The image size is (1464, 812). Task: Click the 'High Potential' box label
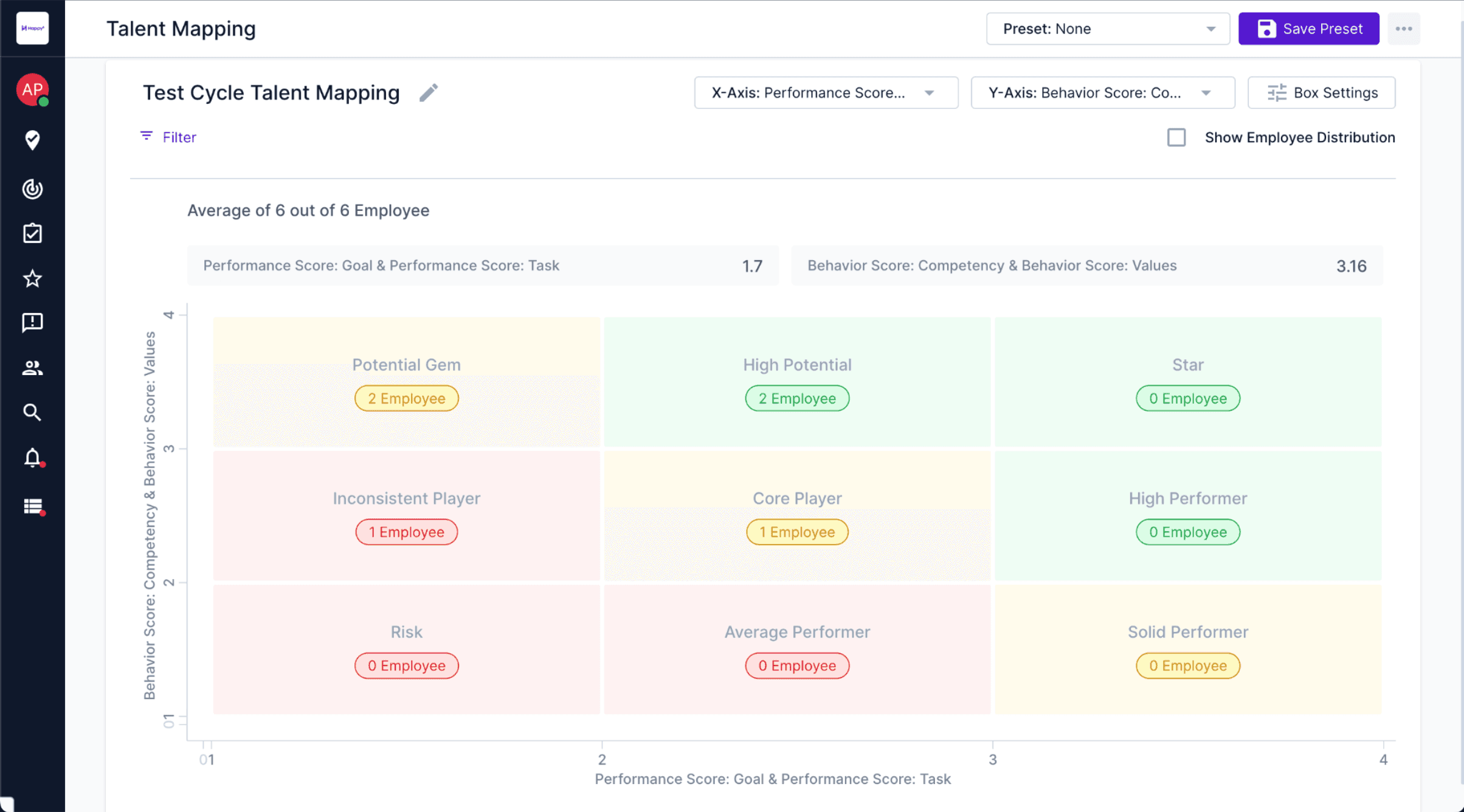[797, 365]
